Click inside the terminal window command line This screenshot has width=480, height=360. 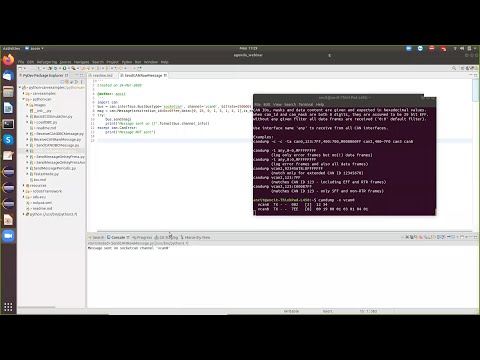(x=344, y=213)
